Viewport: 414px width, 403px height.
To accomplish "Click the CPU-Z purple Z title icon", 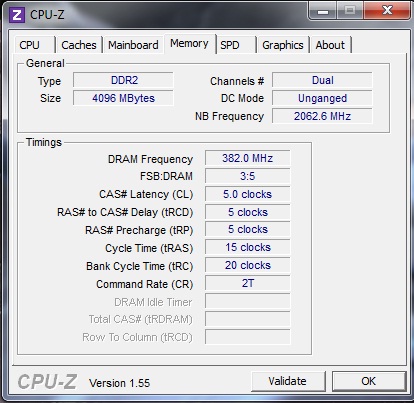I will coord(17,15).
